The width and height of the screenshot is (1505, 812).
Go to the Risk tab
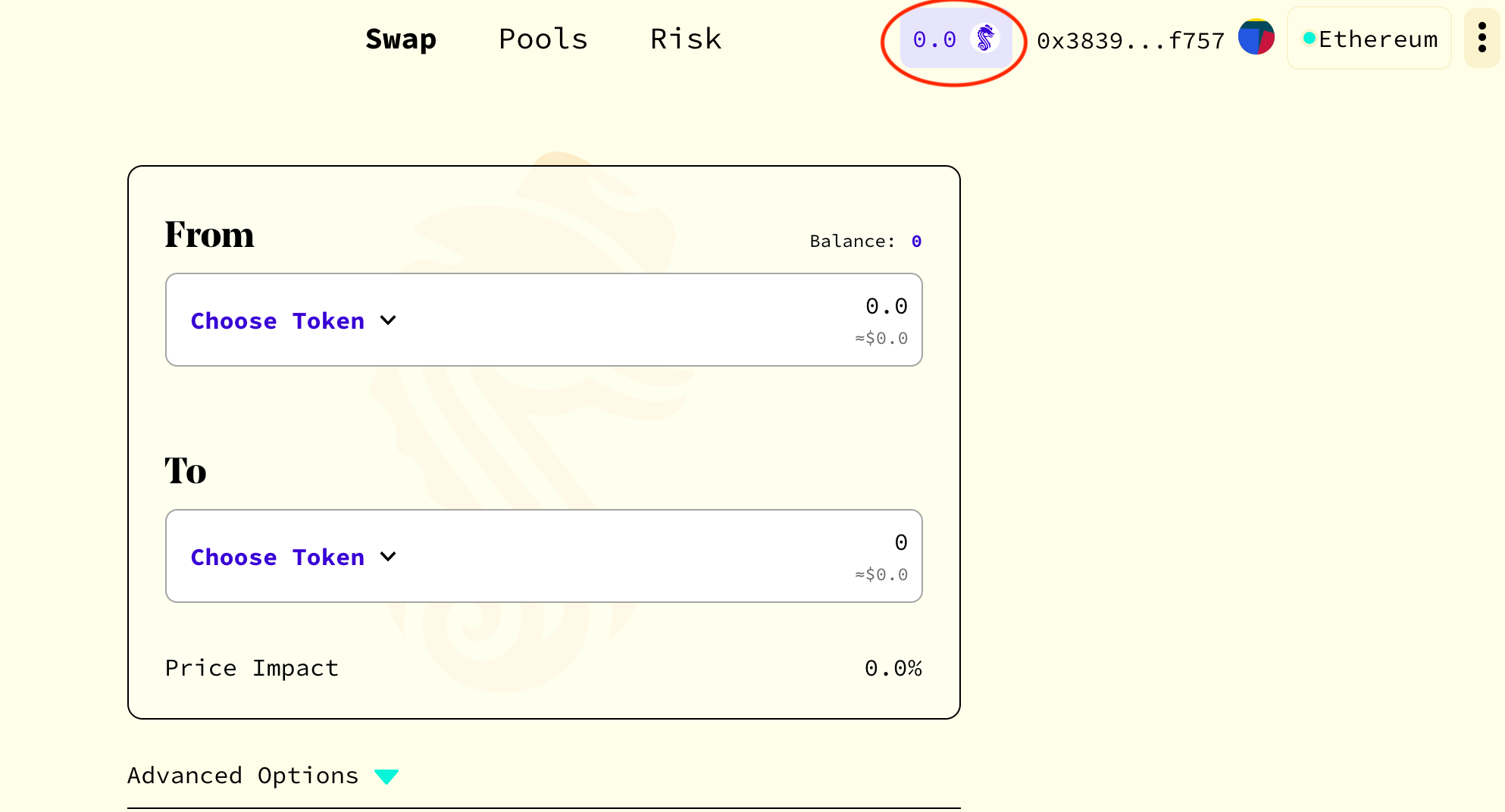click(x=686, y=39)
